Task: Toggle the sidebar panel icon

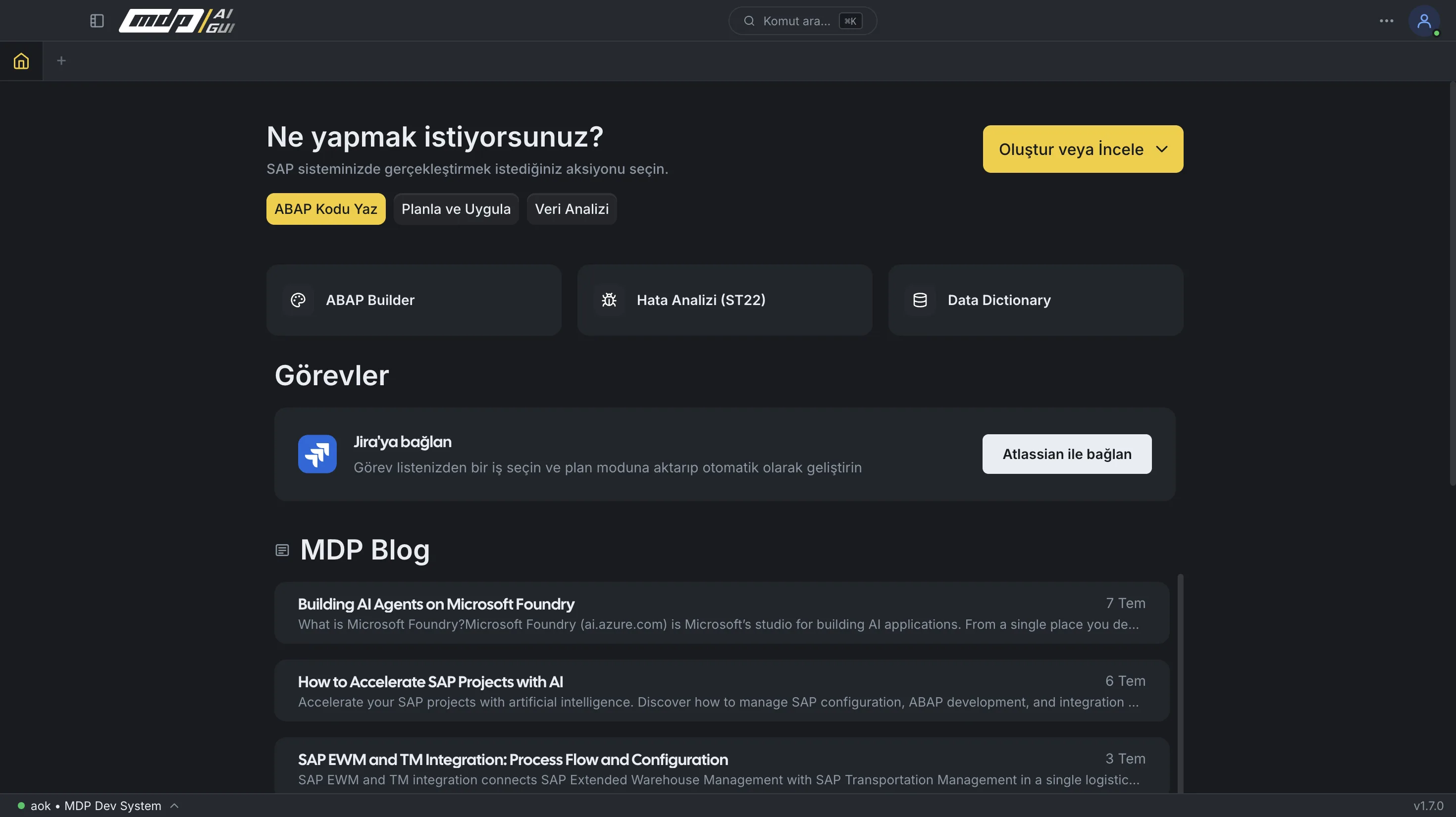Action: click(x=97, y=21)
